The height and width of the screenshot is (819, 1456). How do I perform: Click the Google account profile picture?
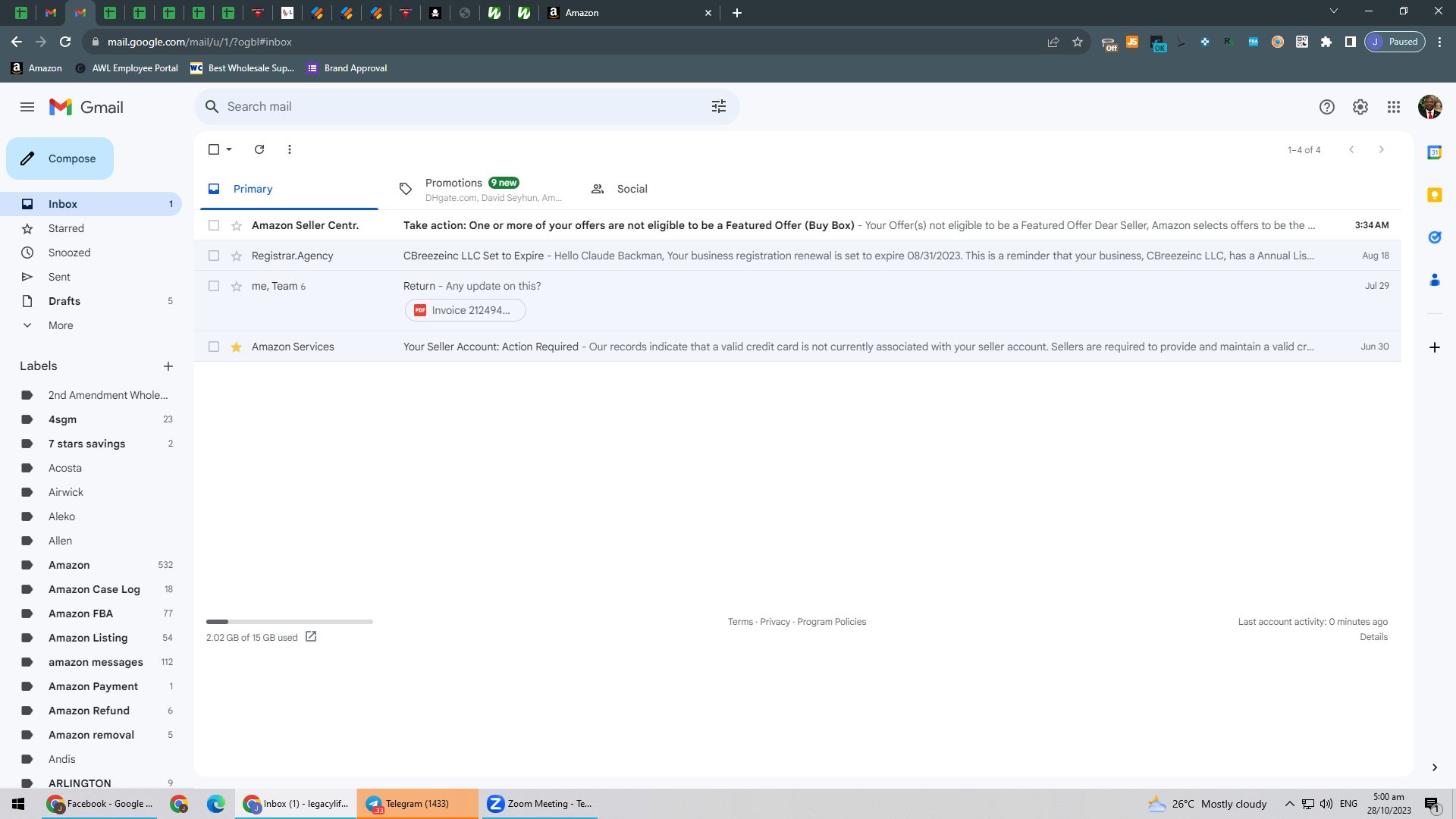1430,107
